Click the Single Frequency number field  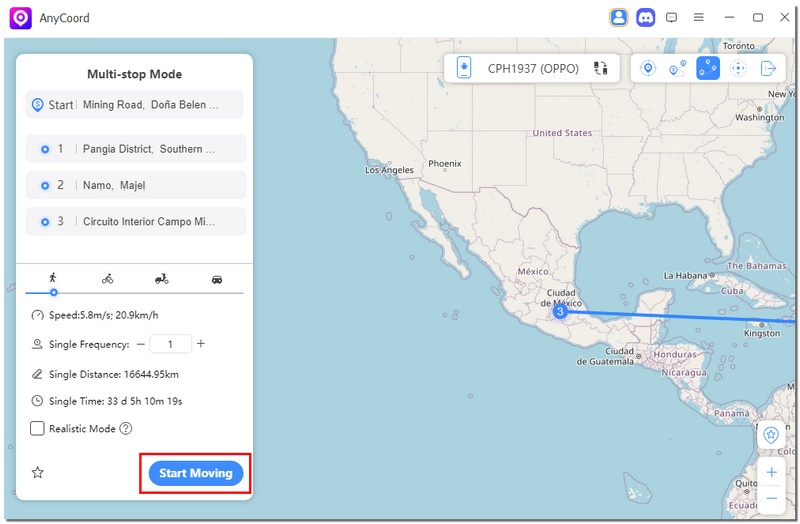171,344
